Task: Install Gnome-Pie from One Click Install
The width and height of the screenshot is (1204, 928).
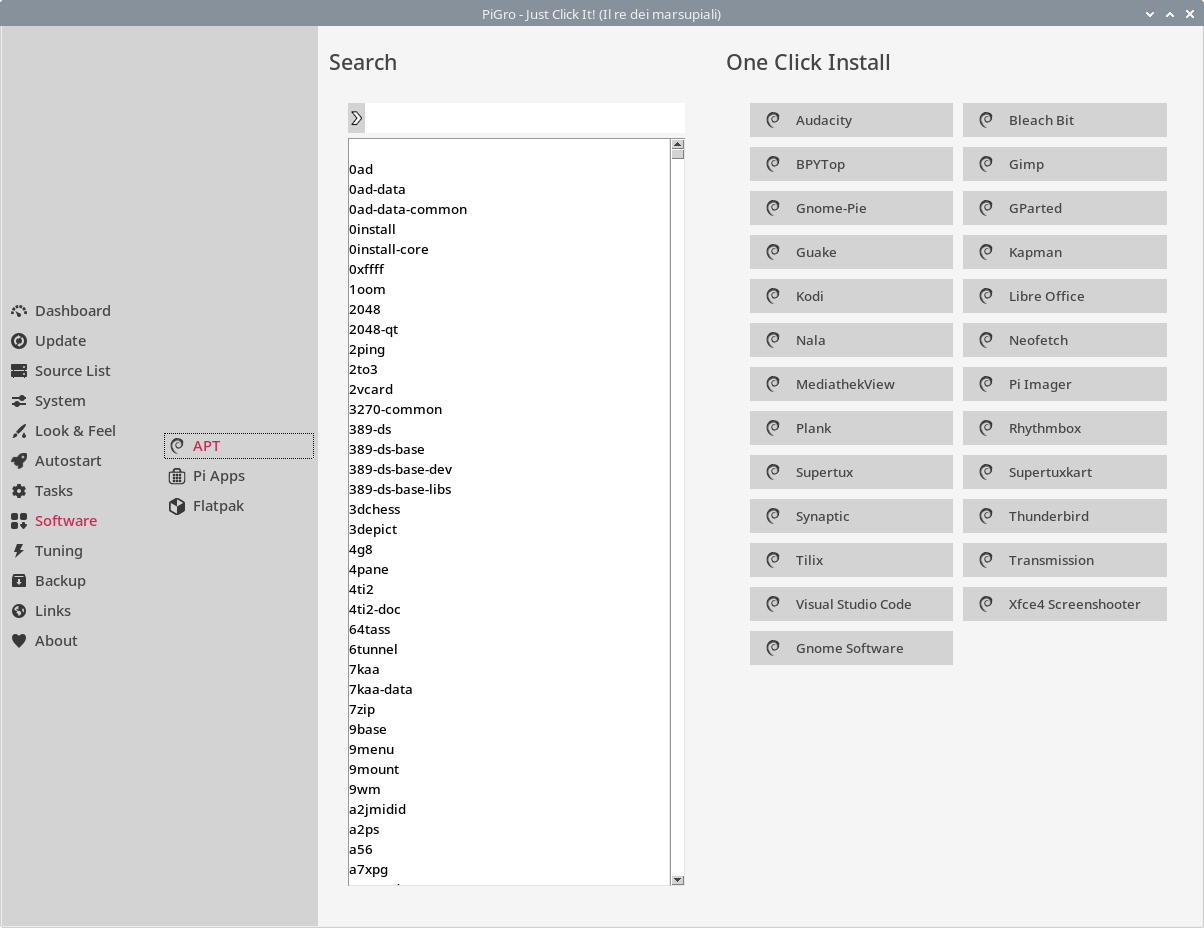Action: 851,208
